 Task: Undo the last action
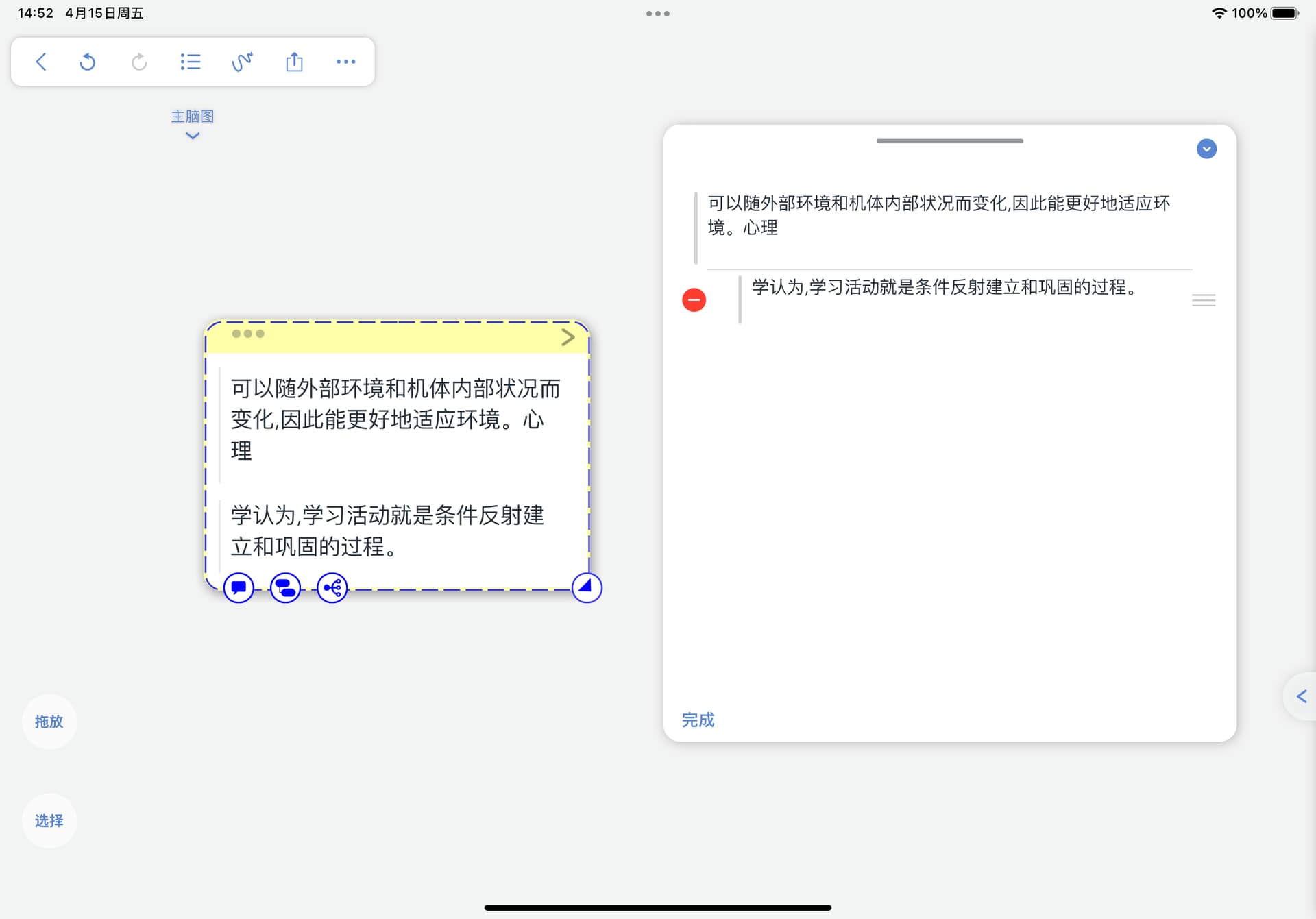[88, 62]
